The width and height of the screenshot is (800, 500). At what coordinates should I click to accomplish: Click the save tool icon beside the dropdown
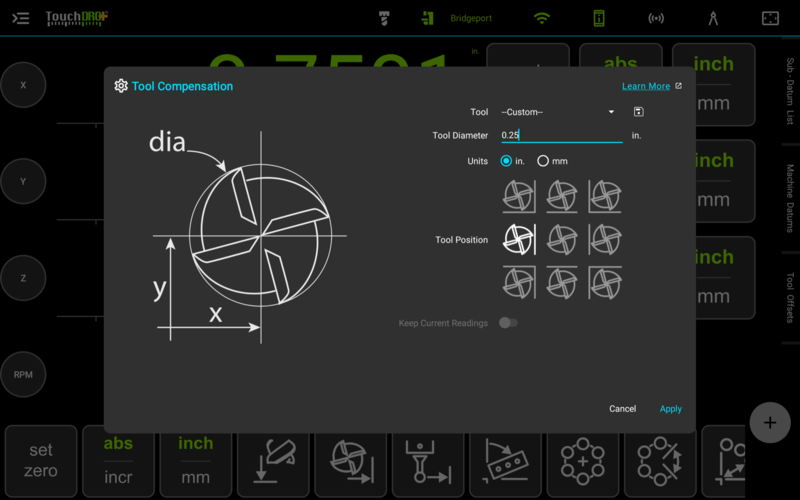pyautogui.click(x=638, y=112)
